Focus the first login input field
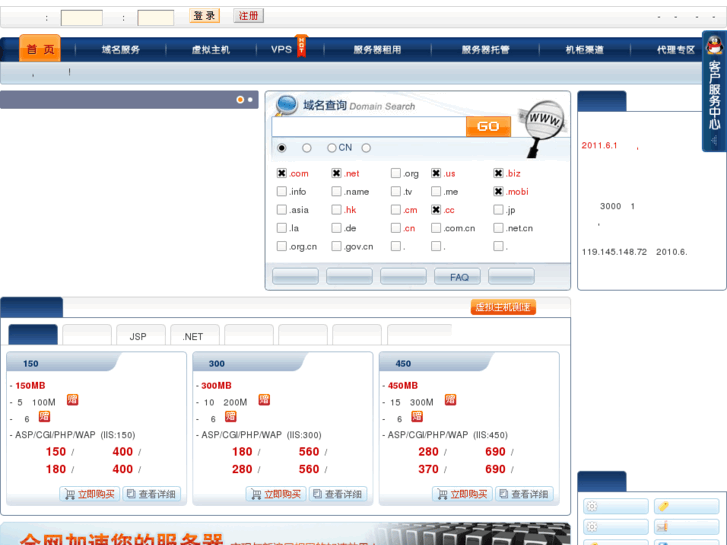 pos(82,18)
